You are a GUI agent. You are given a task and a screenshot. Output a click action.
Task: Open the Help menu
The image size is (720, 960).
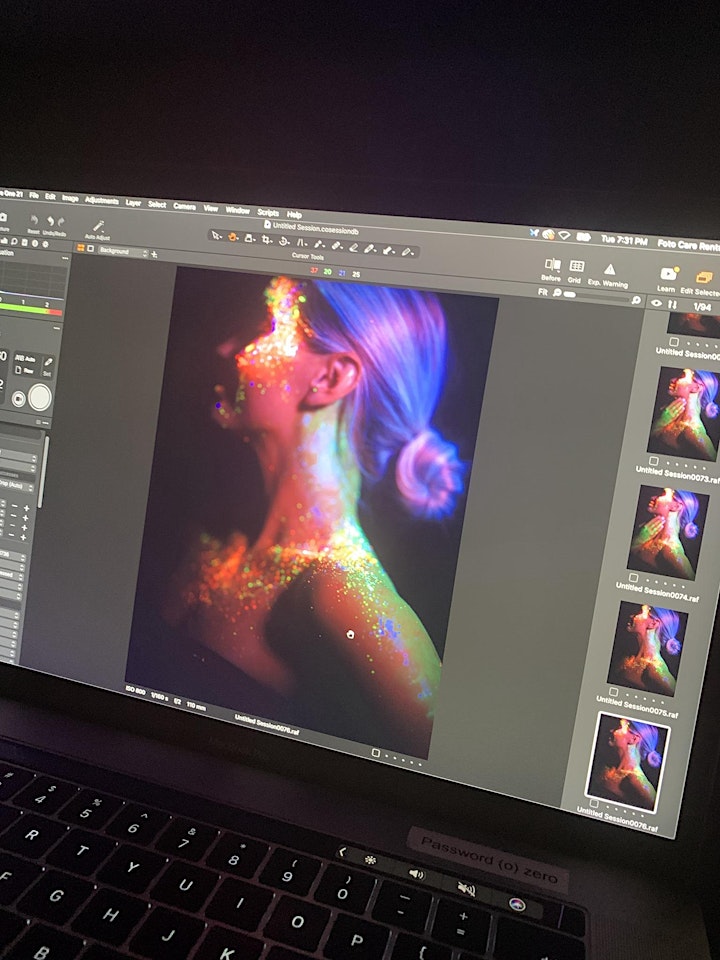[294, 214]
